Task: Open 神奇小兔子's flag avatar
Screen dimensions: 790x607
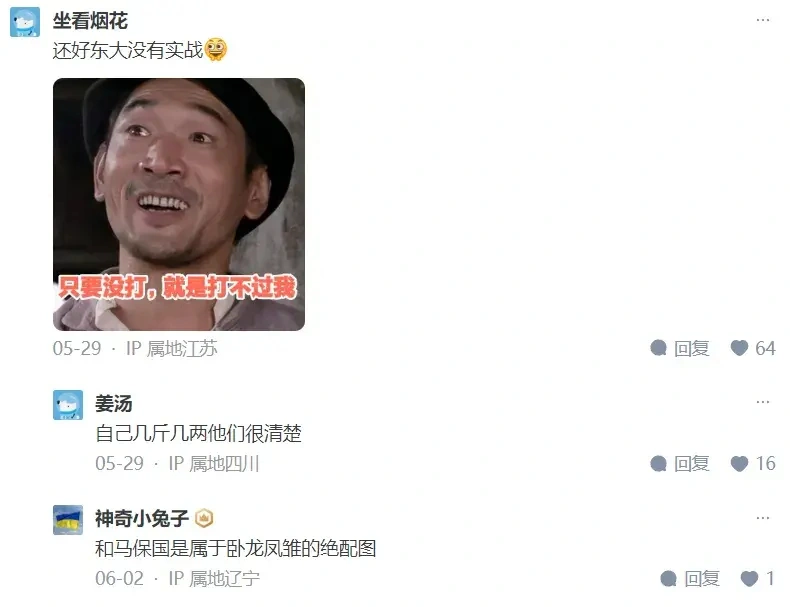Action: 68,520
